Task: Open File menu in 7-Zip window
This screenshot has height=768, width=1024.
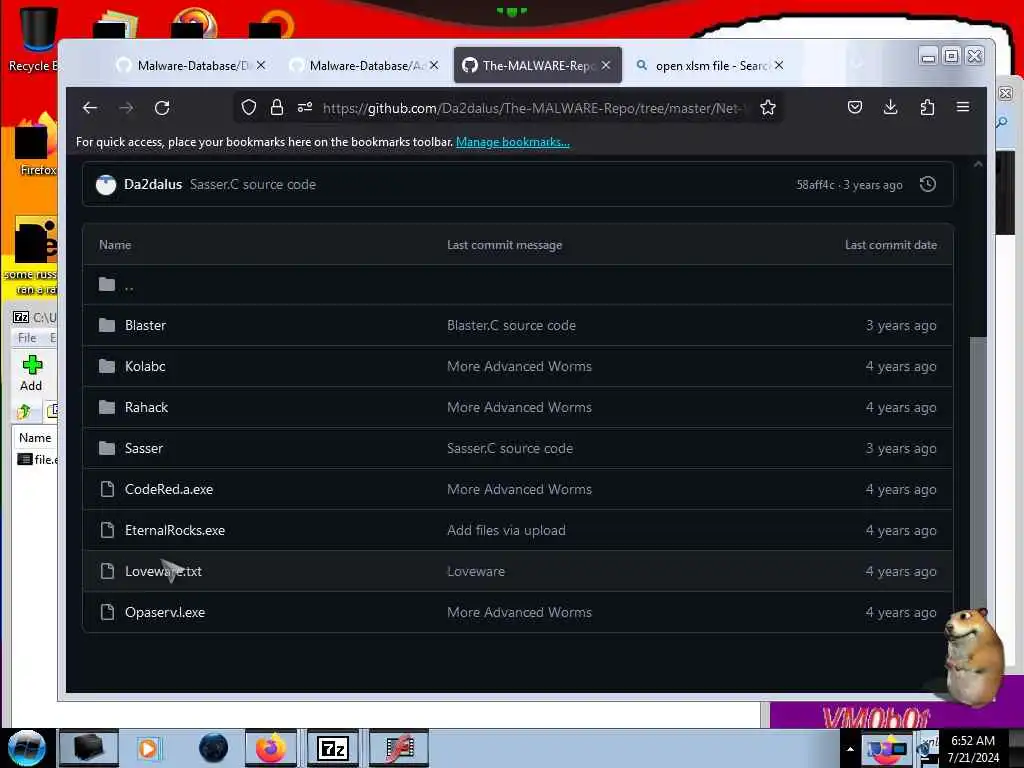Action: click(x=27, y=338)
